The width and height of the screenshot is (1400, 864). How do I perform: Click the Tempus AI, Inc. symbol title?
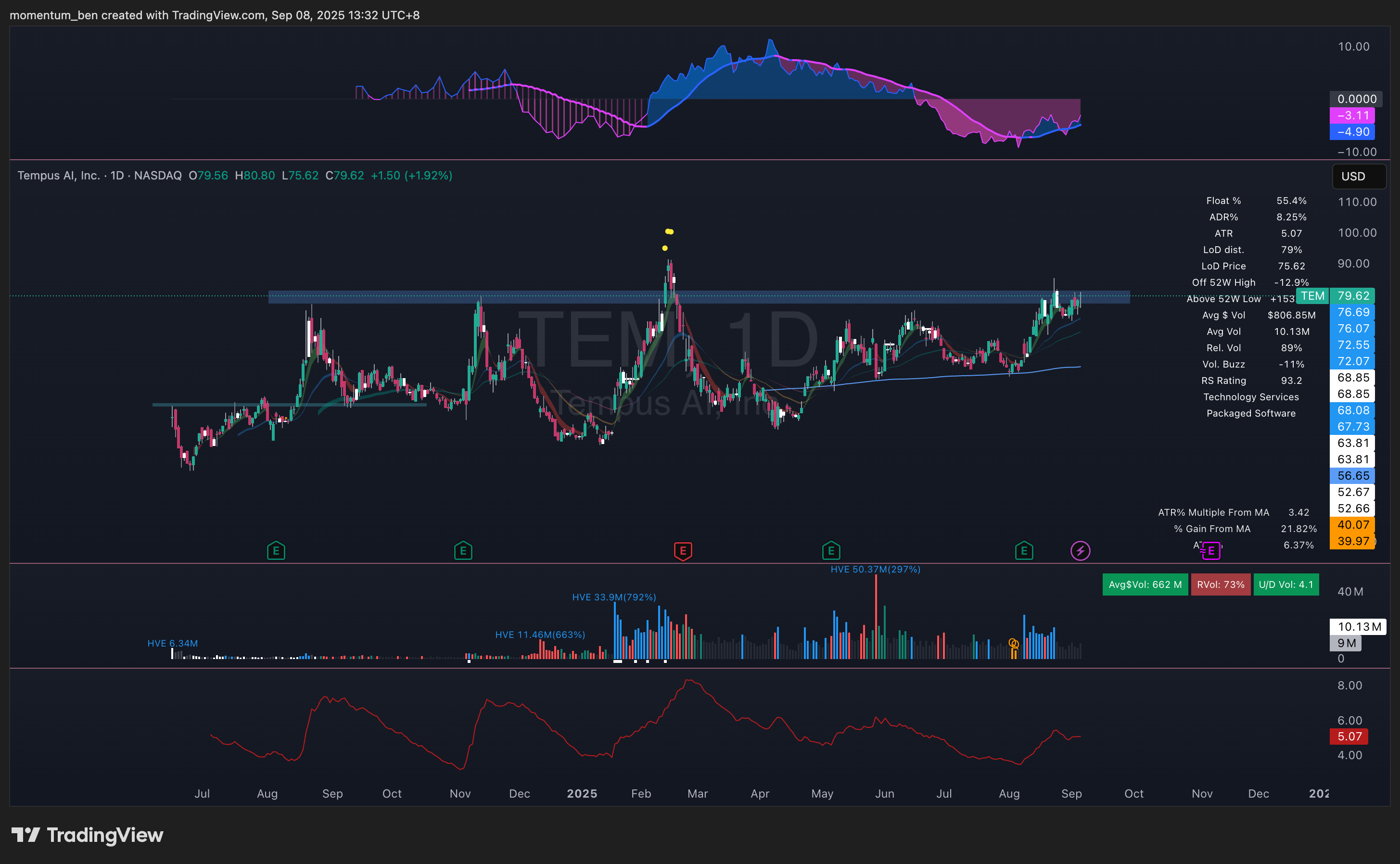[x=58, y=176]
